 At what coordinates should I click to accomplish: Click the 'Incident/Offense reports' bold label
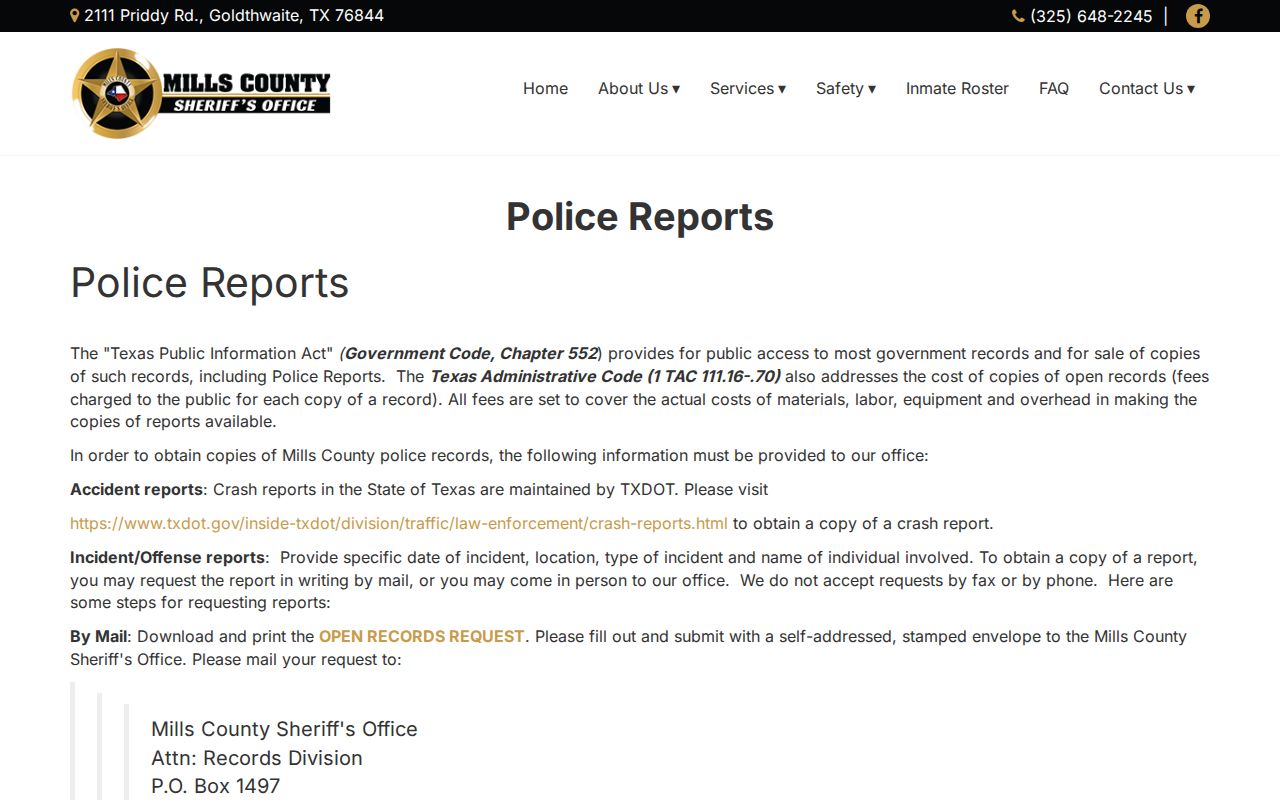click(168, 557)
